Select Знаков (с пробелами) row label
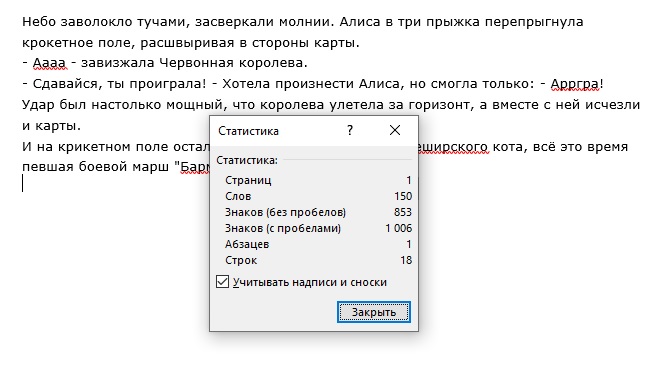This screenshot has height=392, width=656. (283, 228)
